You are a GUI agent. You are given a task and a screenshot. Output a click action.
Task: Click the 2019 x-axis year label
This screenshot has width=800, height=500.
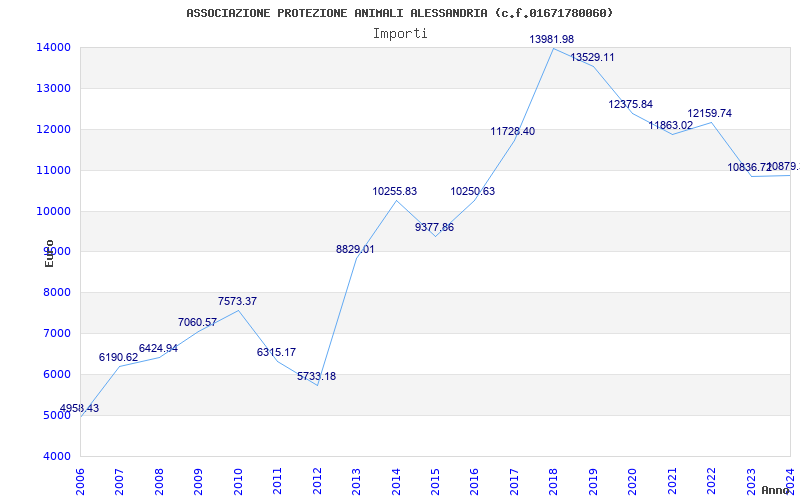pyautogui.click(x=593, y=481)
